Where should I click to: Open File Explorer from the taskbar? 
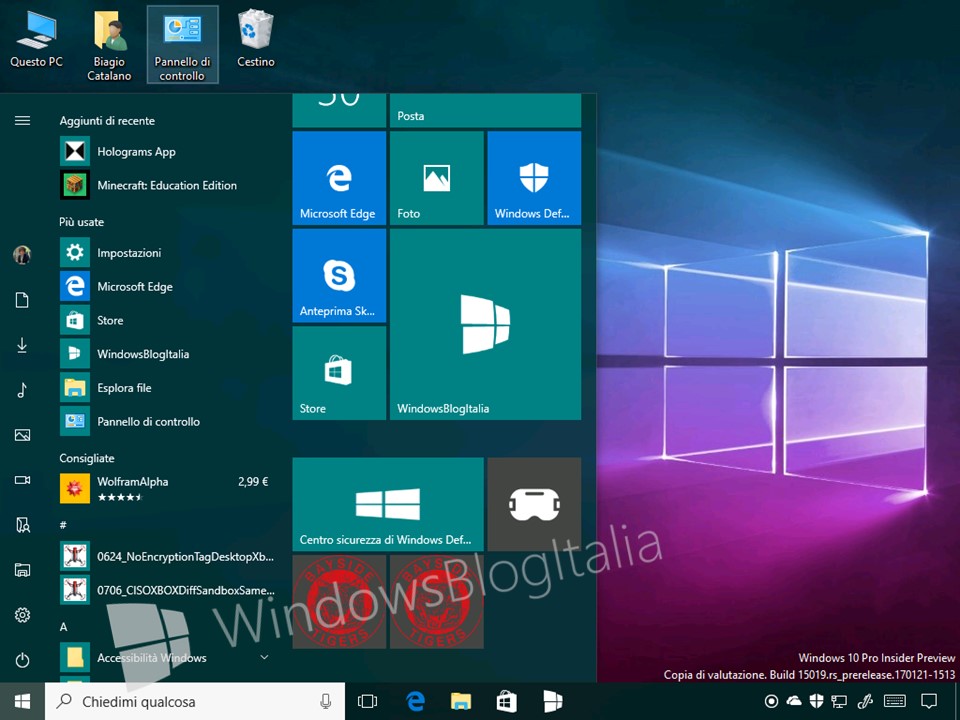461,702
